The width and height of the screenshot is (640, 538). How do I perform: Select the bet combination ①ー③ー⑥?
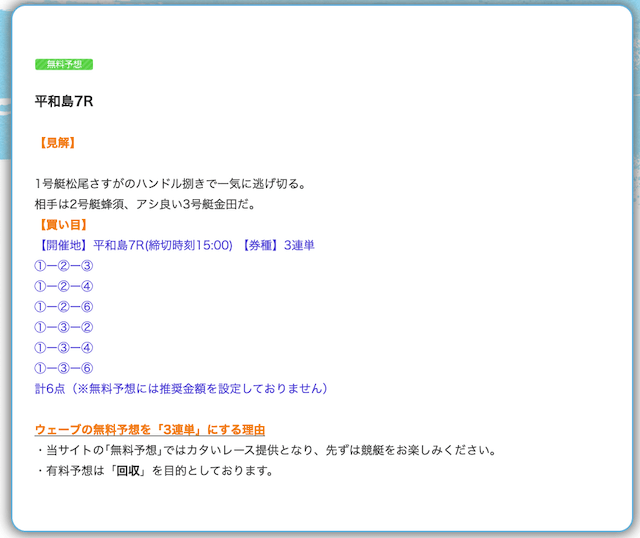tap(64, 368)
